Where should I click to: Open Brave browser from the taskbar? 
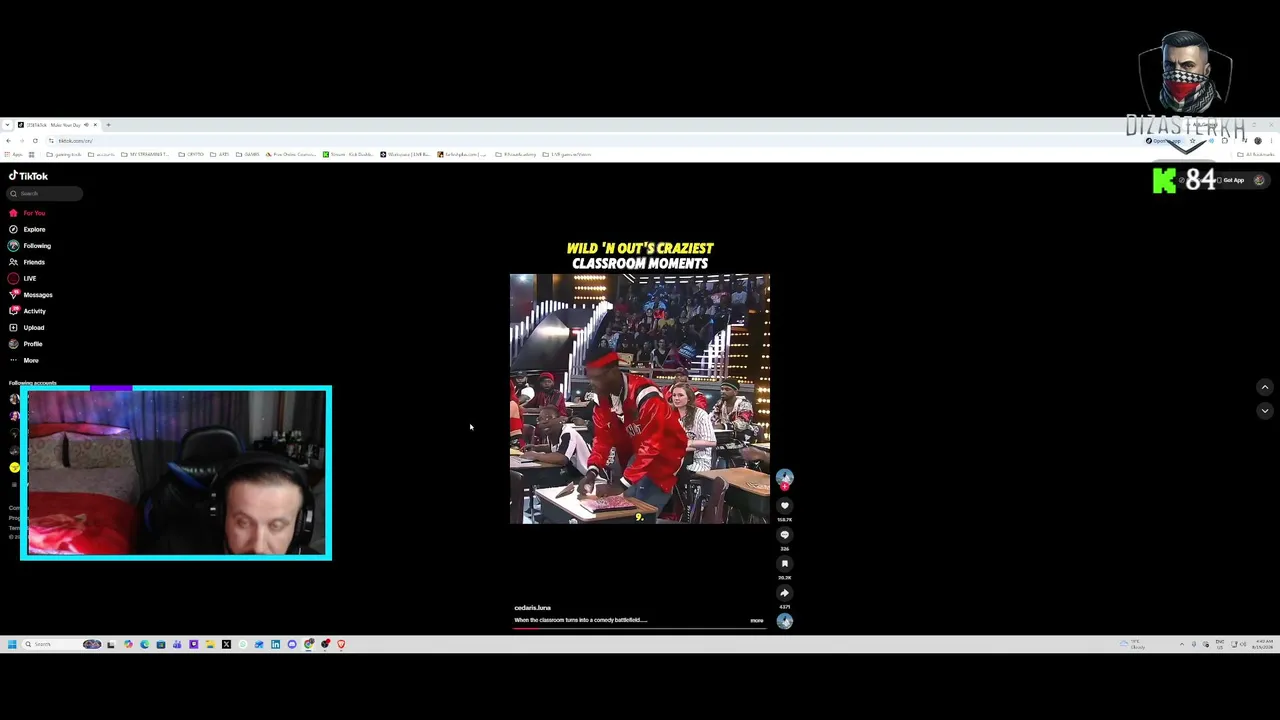[x=341, y=645]
